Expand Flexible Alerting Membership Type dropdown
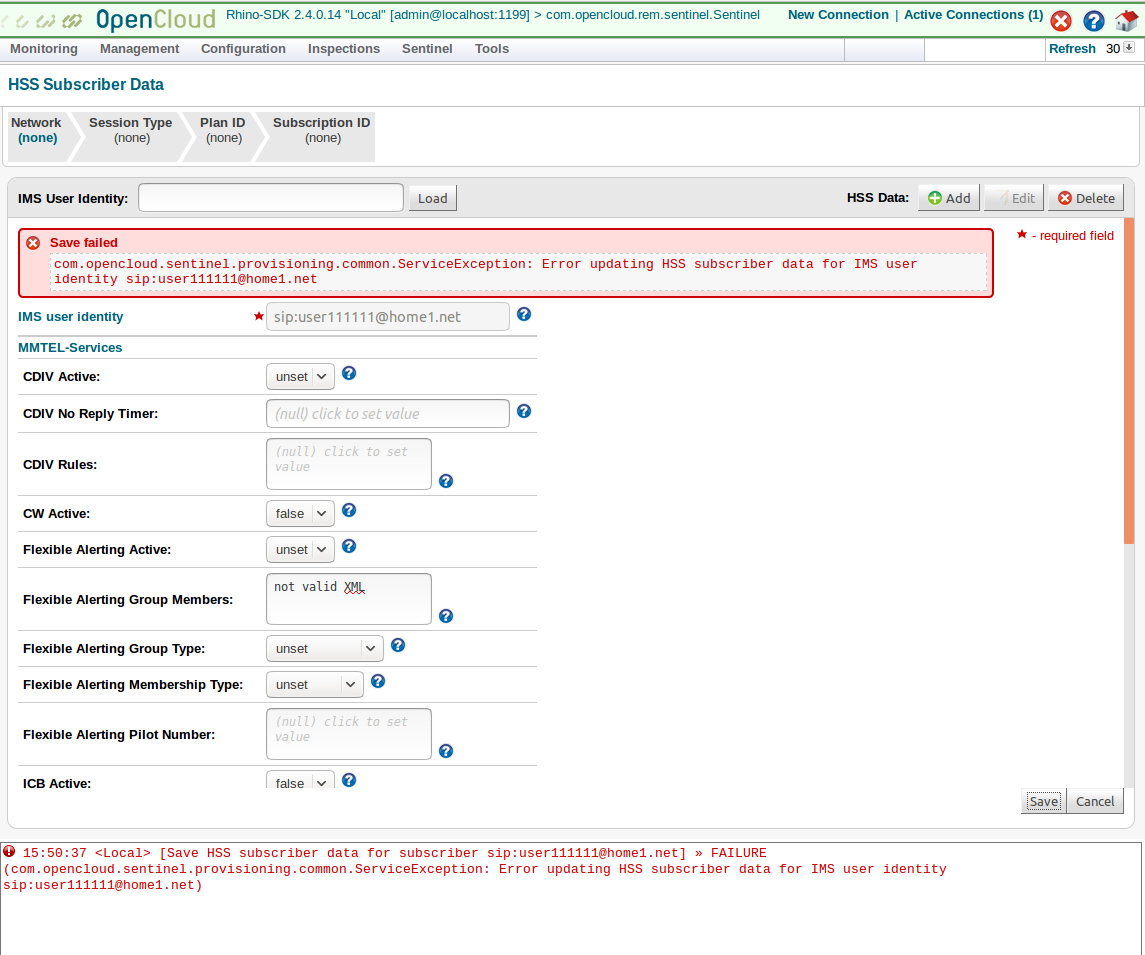Image resolution: width=1145 pixels, height=955 pixels. coord(314,685)
